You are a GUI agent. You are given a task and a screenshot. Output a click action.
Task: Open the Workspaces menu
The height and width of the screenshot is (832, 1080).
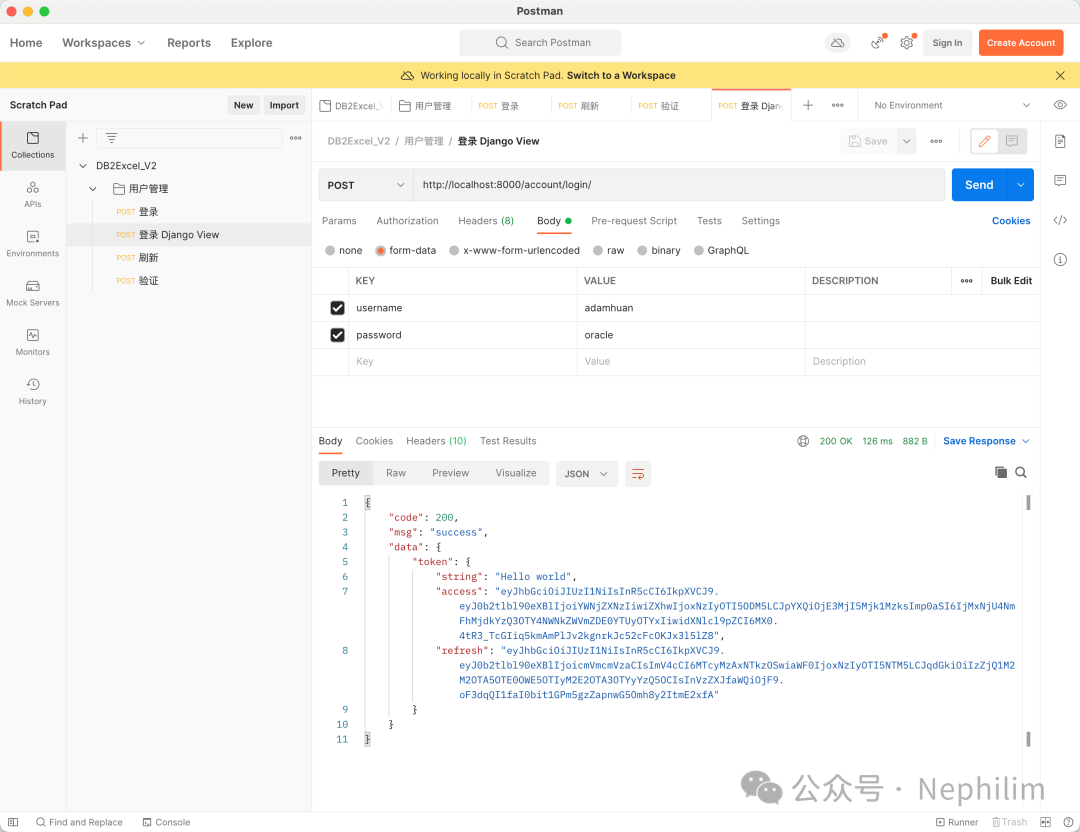(x=104, y=43)
